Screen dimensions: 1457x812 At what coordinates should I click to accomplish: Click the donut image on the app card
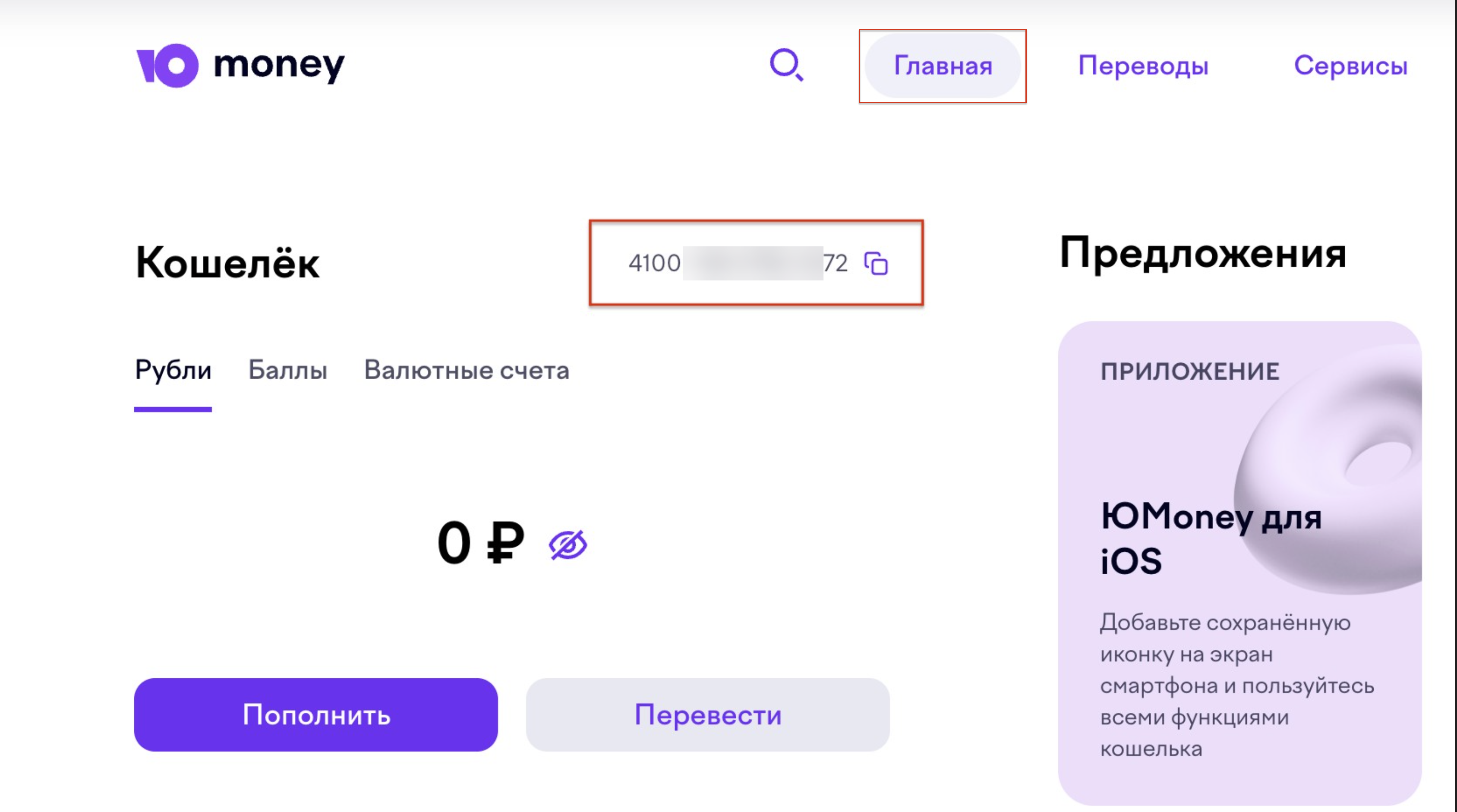[x=1346, y=475]
